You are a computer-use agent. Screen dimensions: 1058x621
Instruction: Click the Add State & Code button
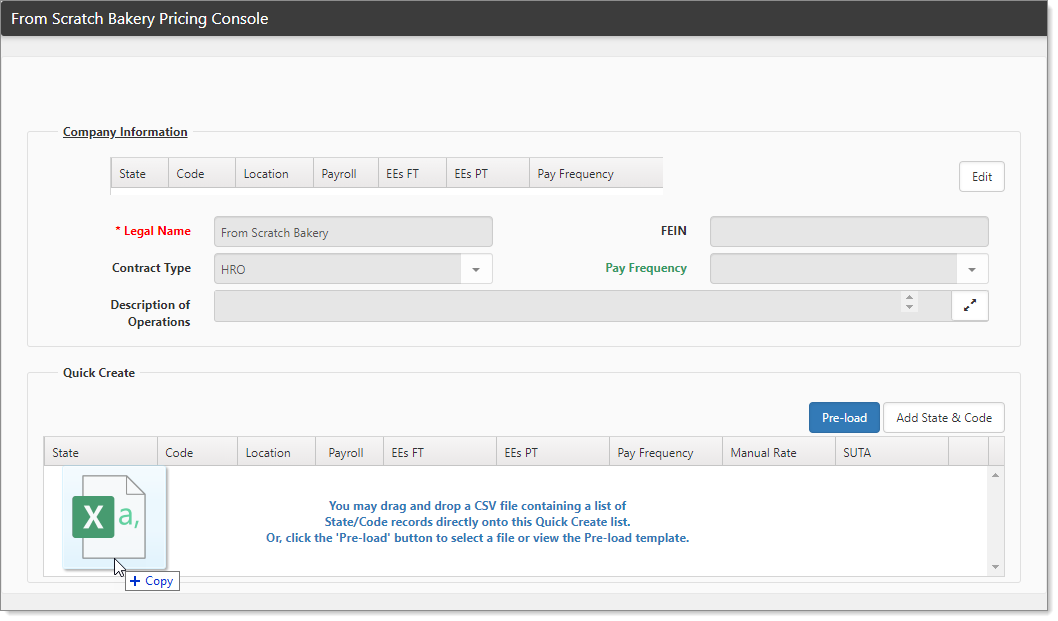point(943,418)
